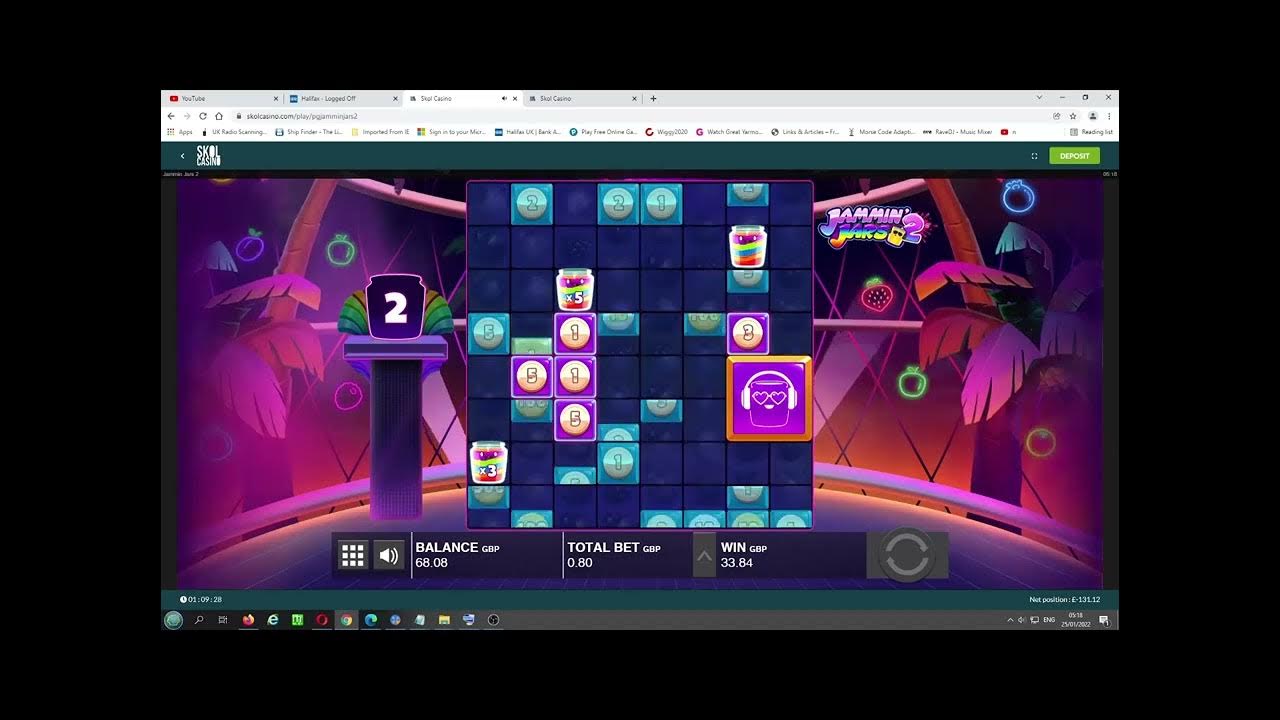1280x720 pixels.
Task: Switch to Chrome on taskbar
Action: click(x=346, y=620)
